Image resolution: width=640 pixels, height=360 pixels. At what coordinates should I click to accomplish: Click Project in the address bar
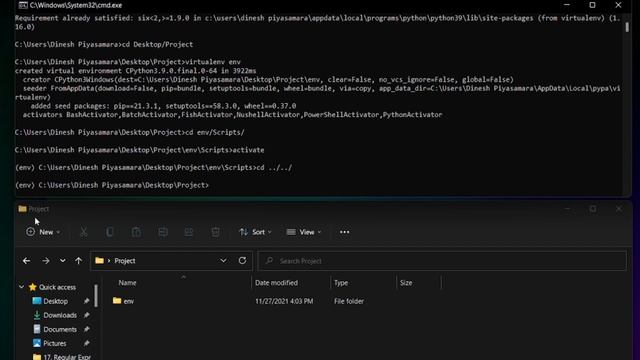coord(125,261)
